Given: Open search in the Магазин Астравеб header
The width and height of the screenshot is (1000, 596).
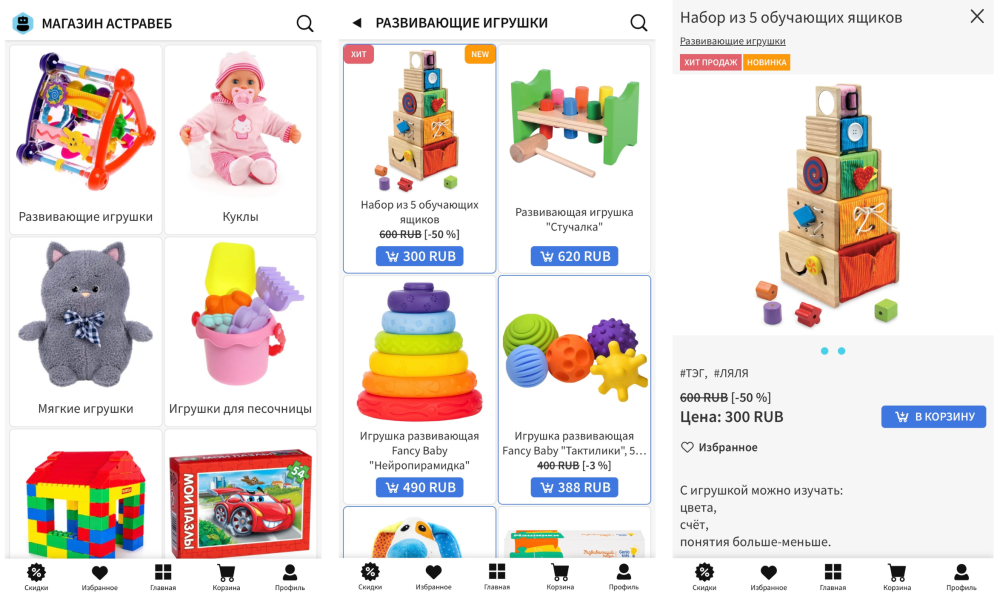Looking at the screenshot, I should point(305,24).
